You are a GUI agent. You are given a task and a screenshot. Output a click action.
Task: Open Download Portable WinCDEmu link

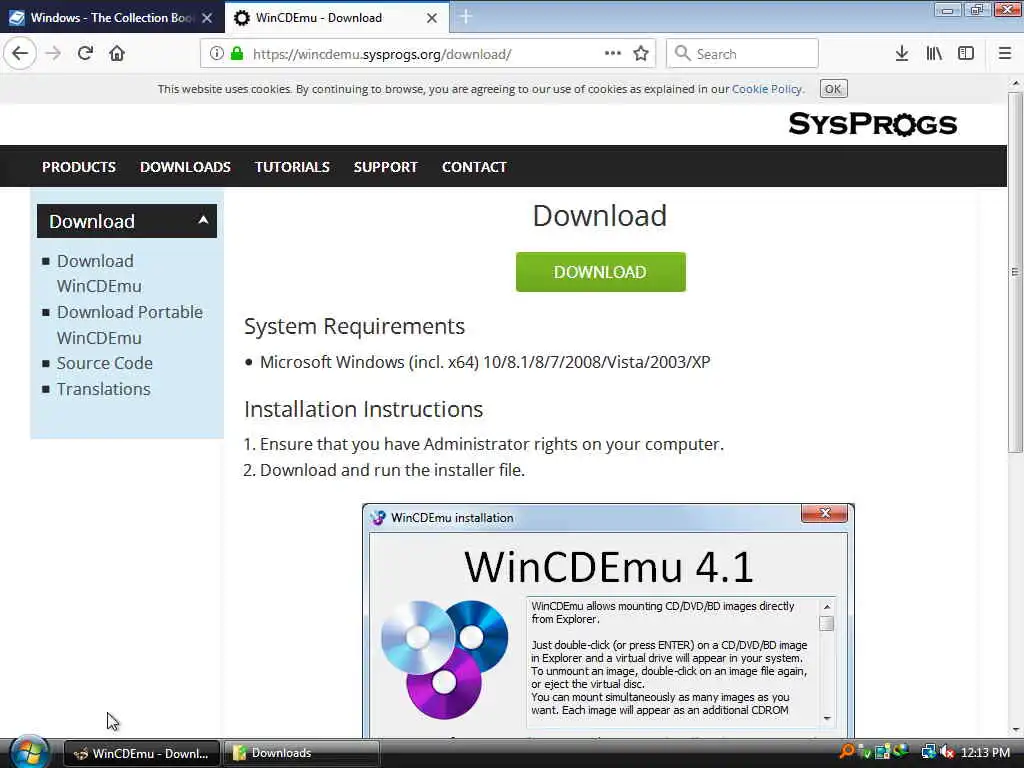point(129,325)
